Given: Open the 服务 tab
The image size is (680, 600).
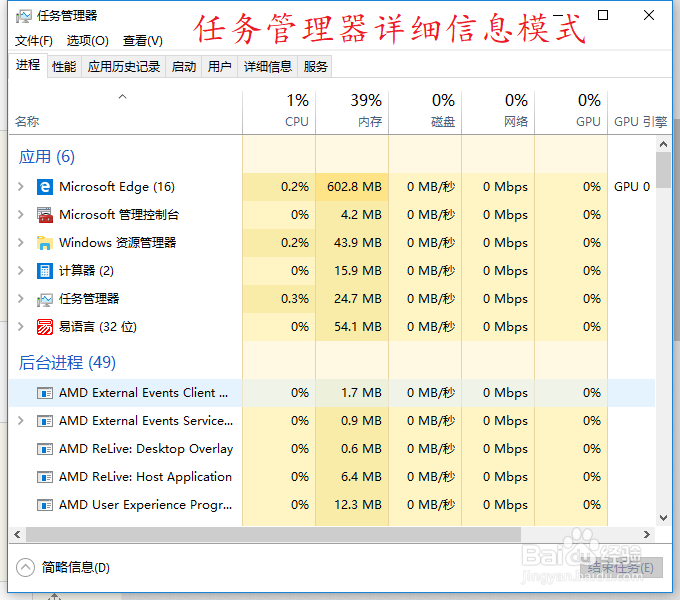Looking at the screenshot, I should tap(315, 67).
